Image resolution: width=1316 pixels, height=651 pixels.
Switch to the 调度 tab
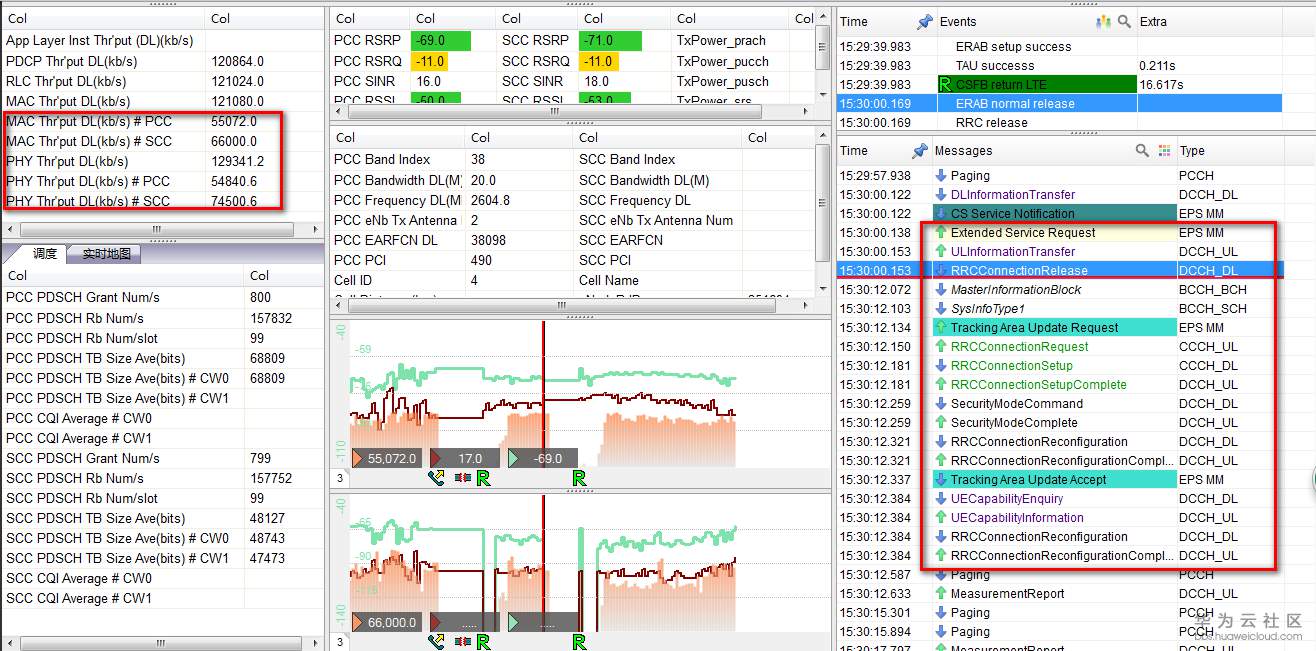tap(44, 254)
